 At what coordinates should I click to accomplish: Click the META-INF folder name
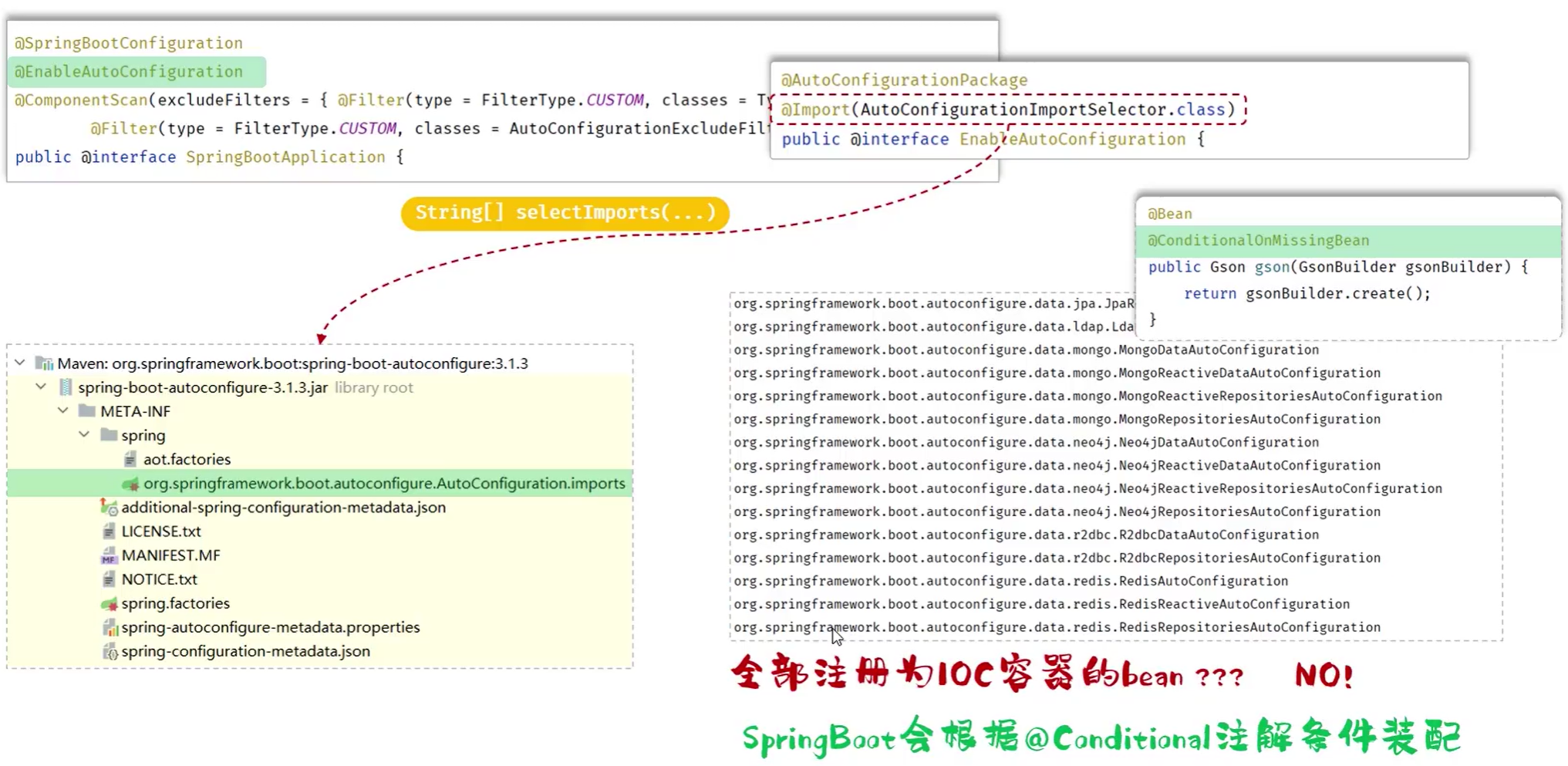pos(135,411)
